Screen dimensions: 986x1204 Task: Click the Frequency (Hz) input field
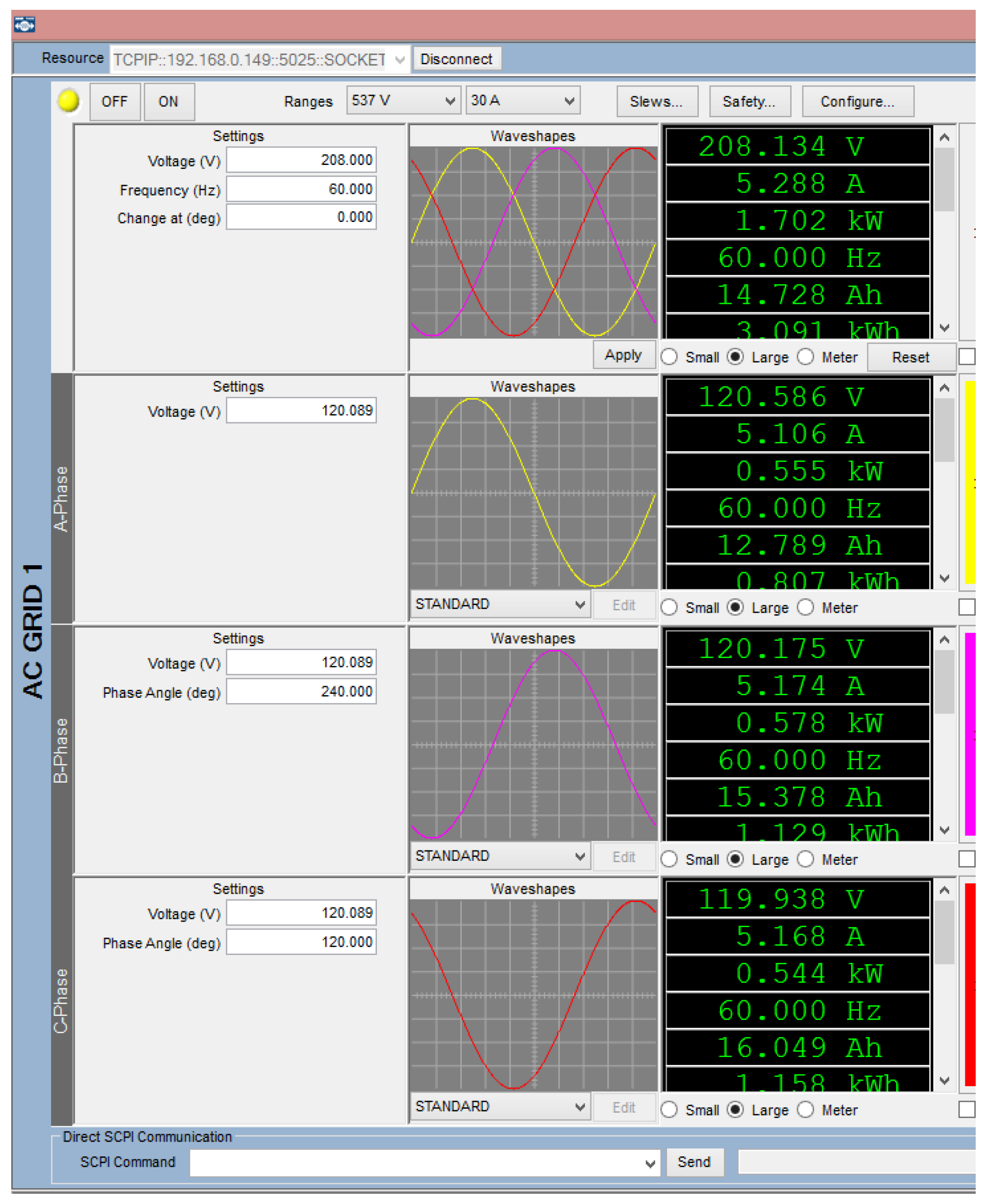pos(301,189)
